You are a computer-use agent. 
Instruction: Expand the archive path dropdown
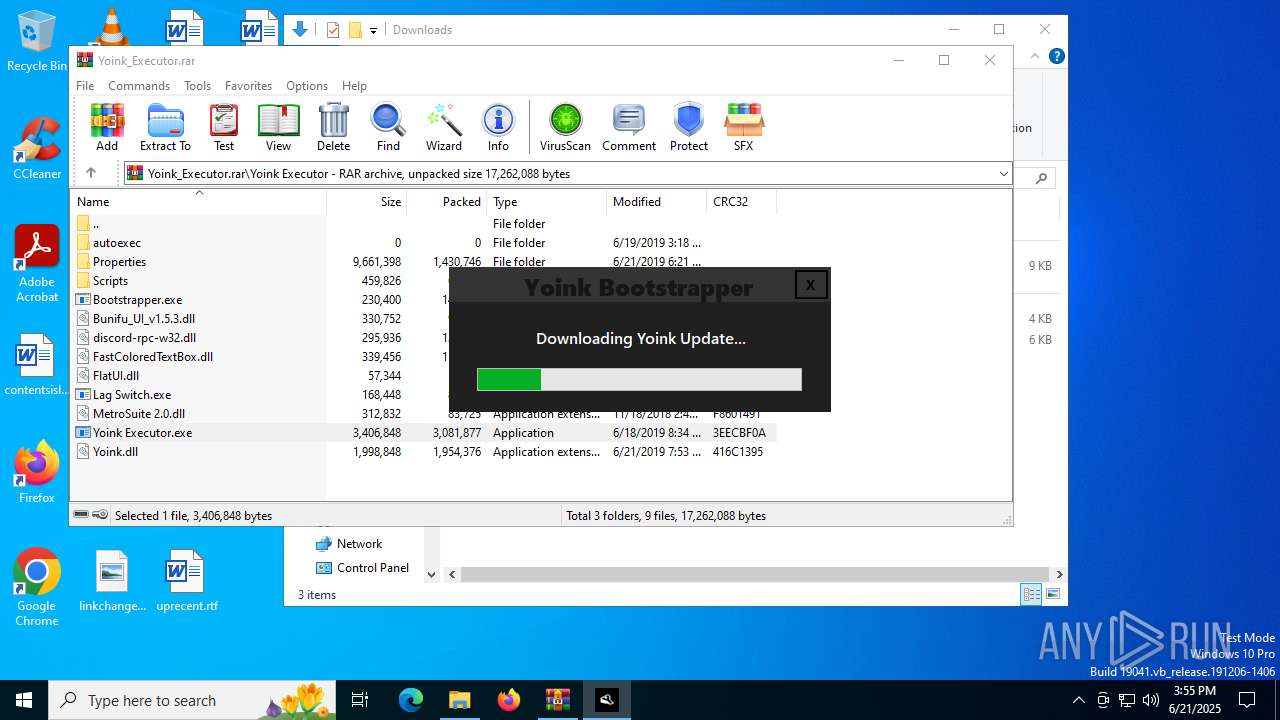point(1003,174)
